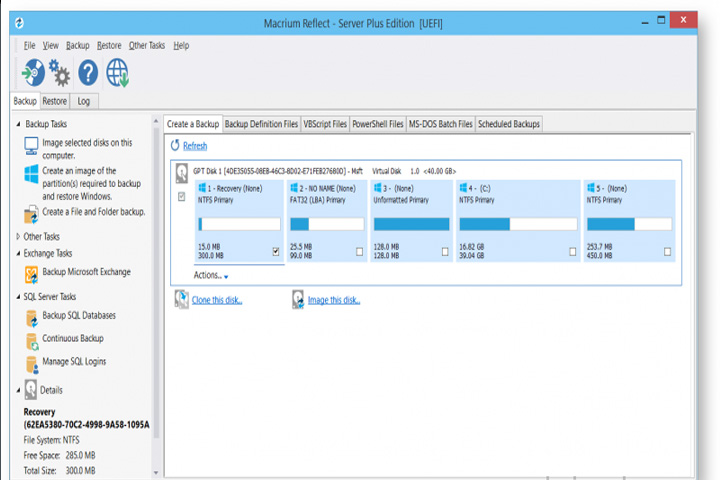Click Image selected disks on this computer

click(x=87, y=149)
